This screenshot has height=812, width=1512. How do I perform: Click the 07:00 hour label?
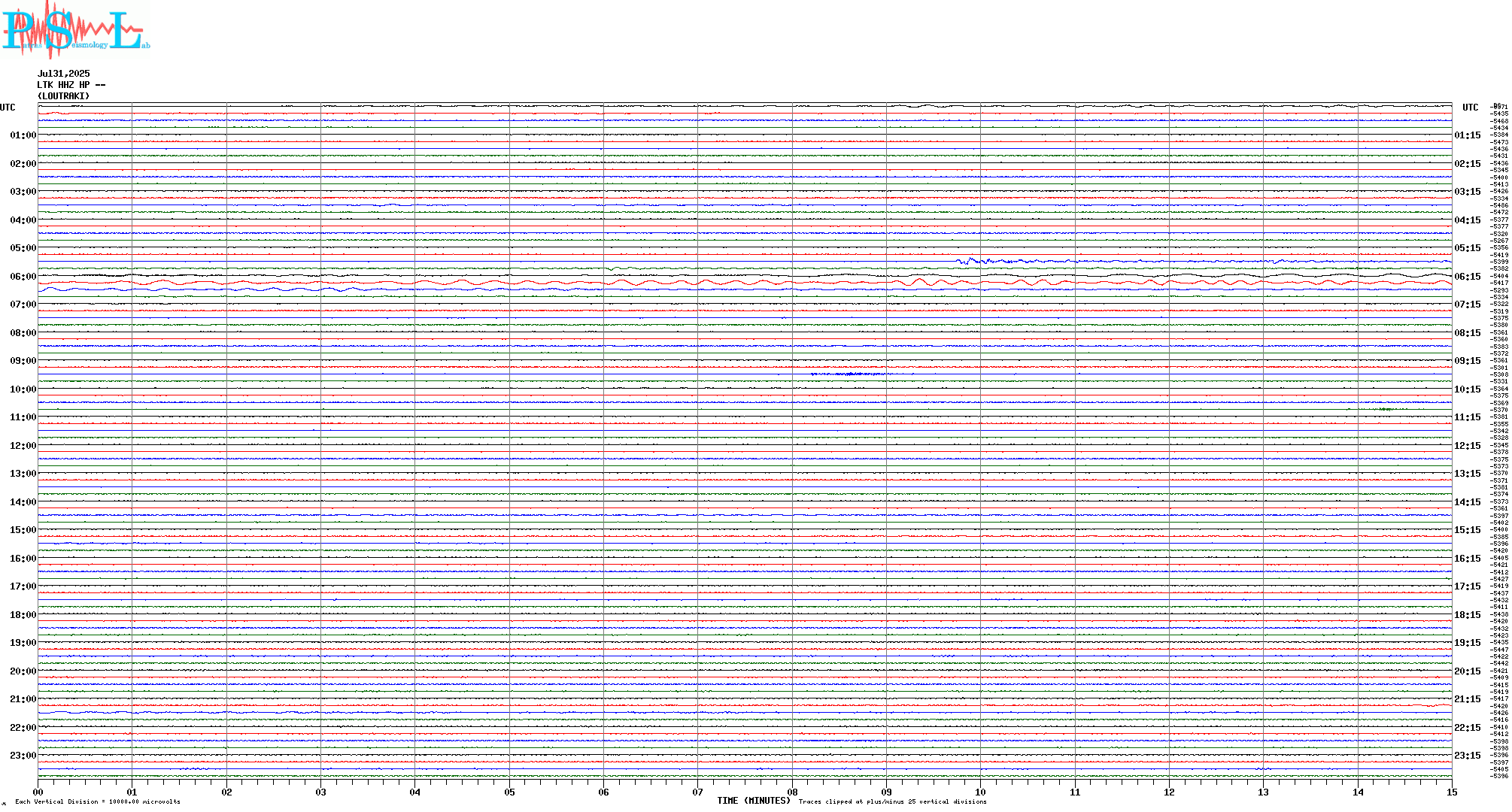tap(23, 304)
